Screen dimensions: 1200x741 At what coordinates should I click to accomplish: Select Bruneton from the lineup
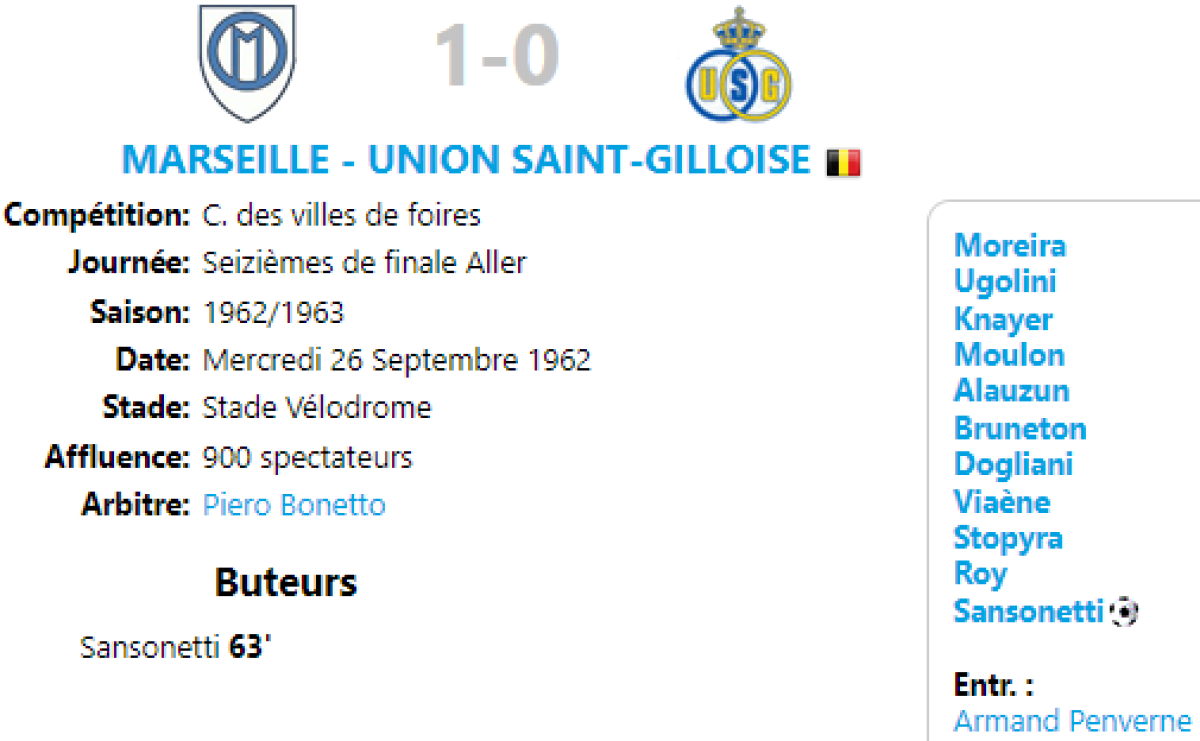coord(1020,428)
